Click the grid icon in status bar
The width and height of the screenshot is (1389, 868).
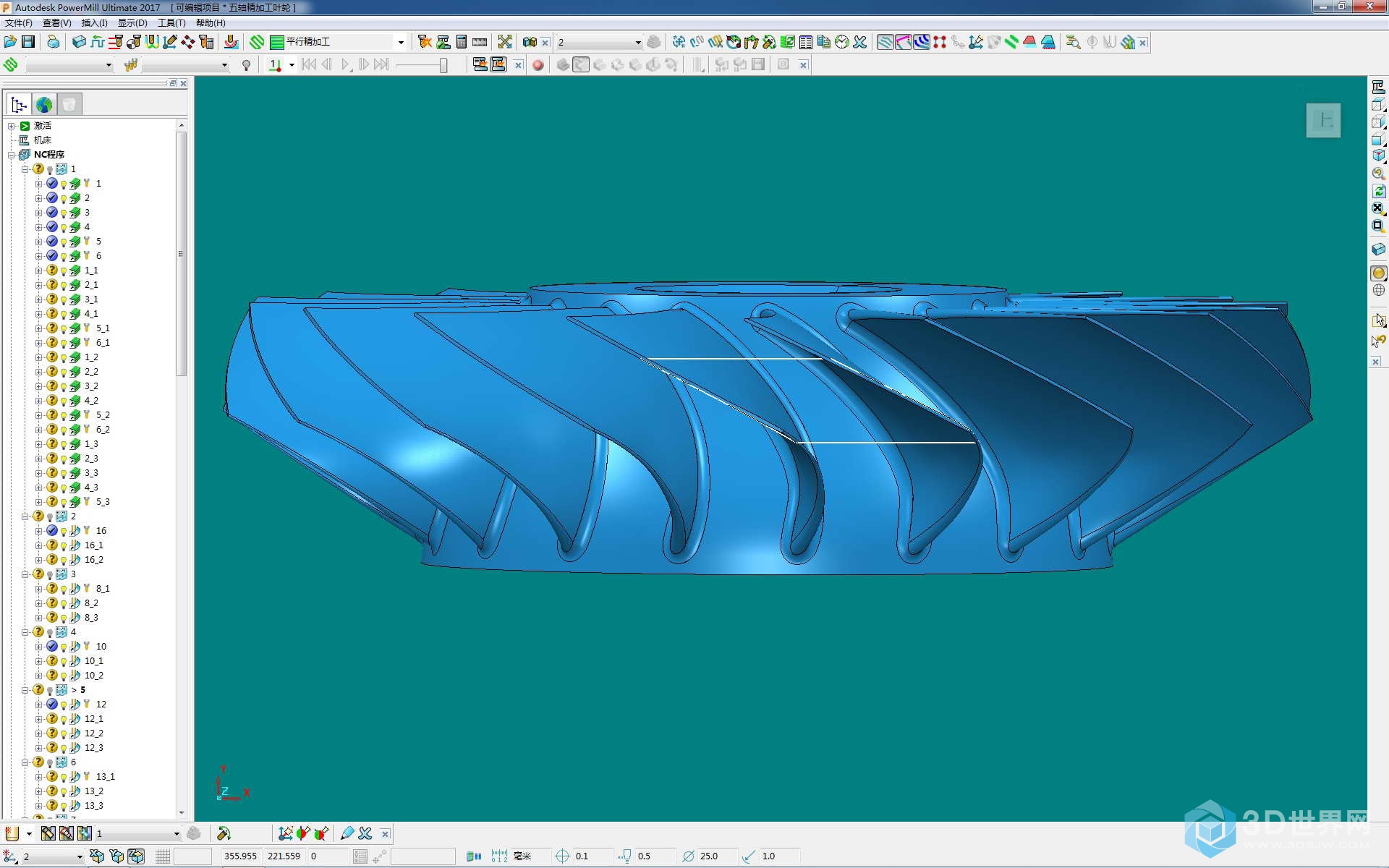tap(163, 856)
